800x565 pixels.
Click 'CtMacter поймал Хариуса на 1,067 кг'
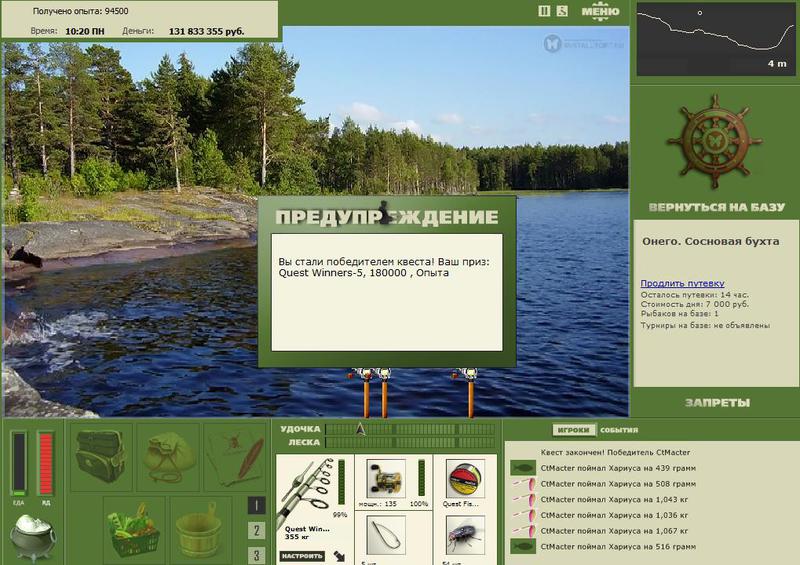614,531
